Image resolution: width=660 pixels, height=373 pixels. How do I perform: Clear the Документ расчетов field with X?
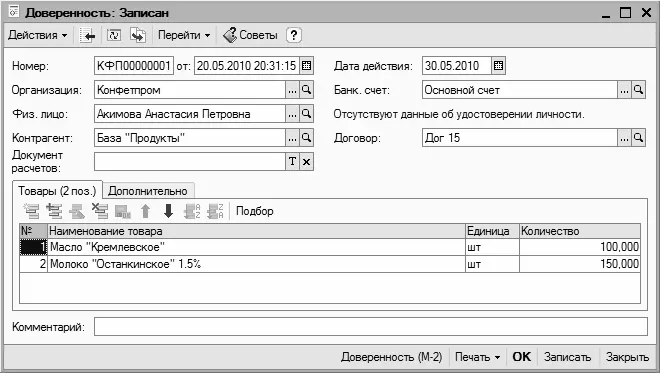[306, 162]
